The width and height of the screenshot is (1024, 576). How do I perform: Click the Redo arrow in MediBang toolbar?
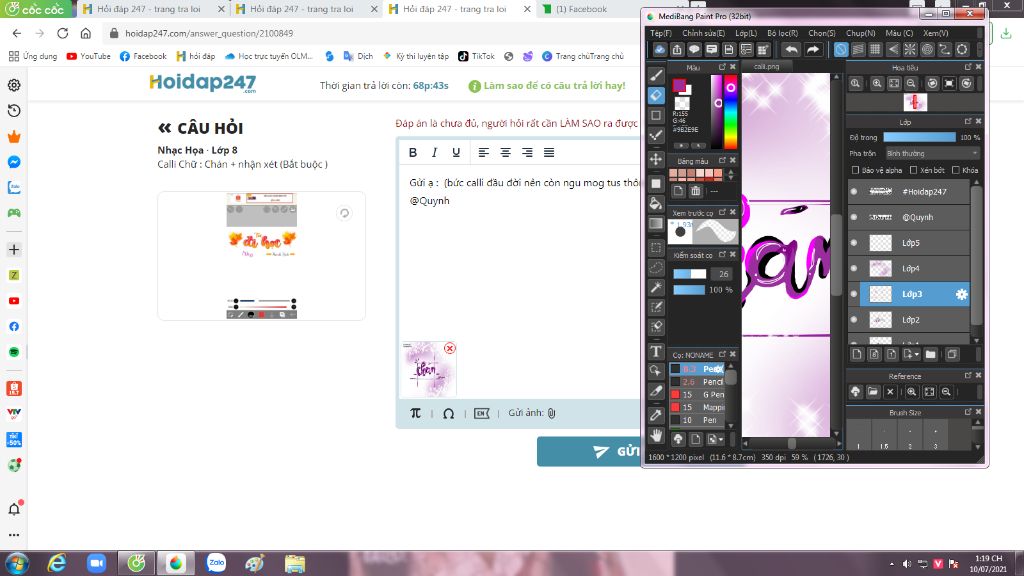point(812,50)
